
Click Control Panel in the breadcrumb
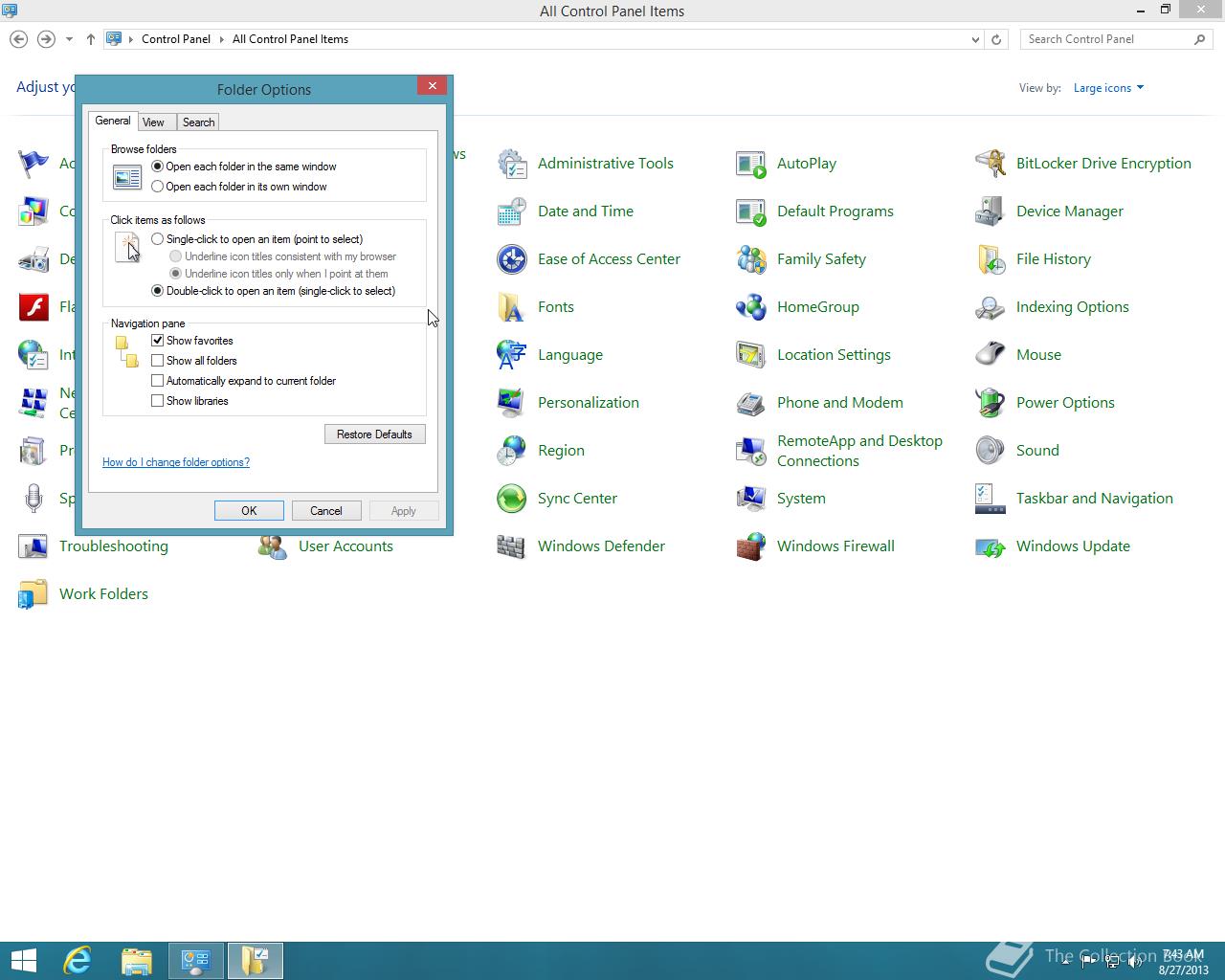tap(176, 39)
